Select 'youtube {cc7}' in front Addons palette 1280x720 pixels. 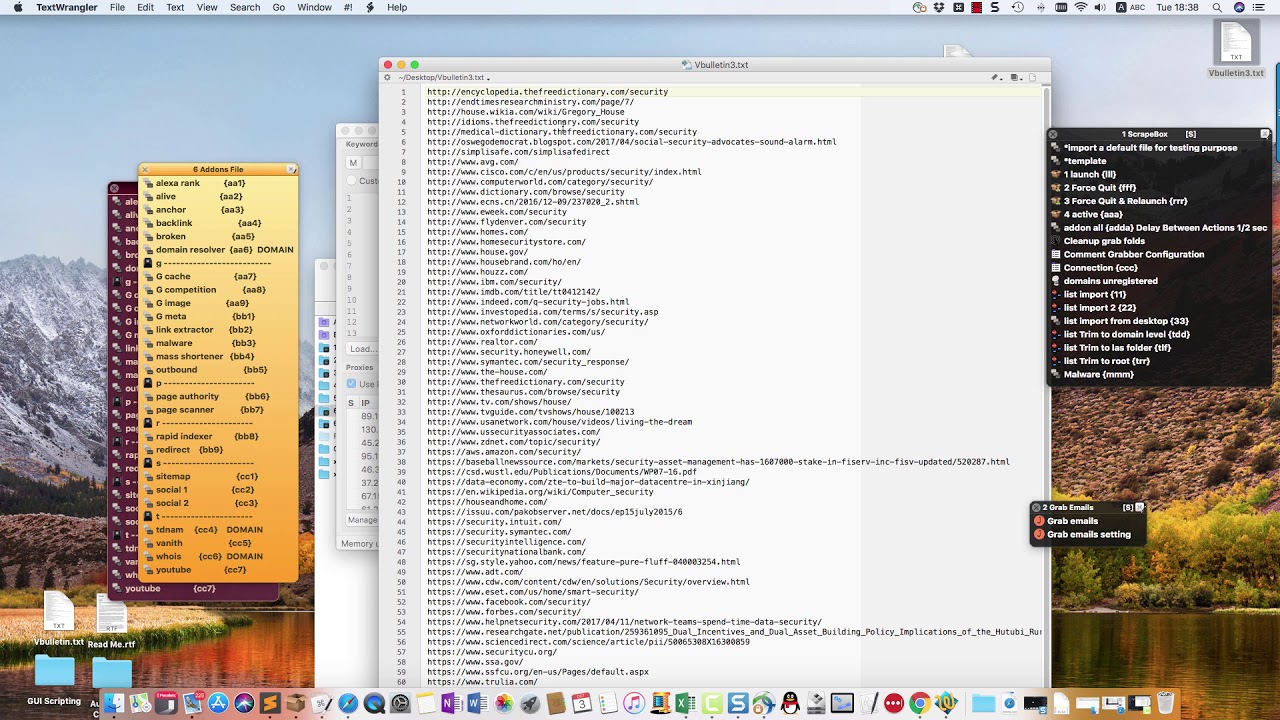tap(200, 570)
